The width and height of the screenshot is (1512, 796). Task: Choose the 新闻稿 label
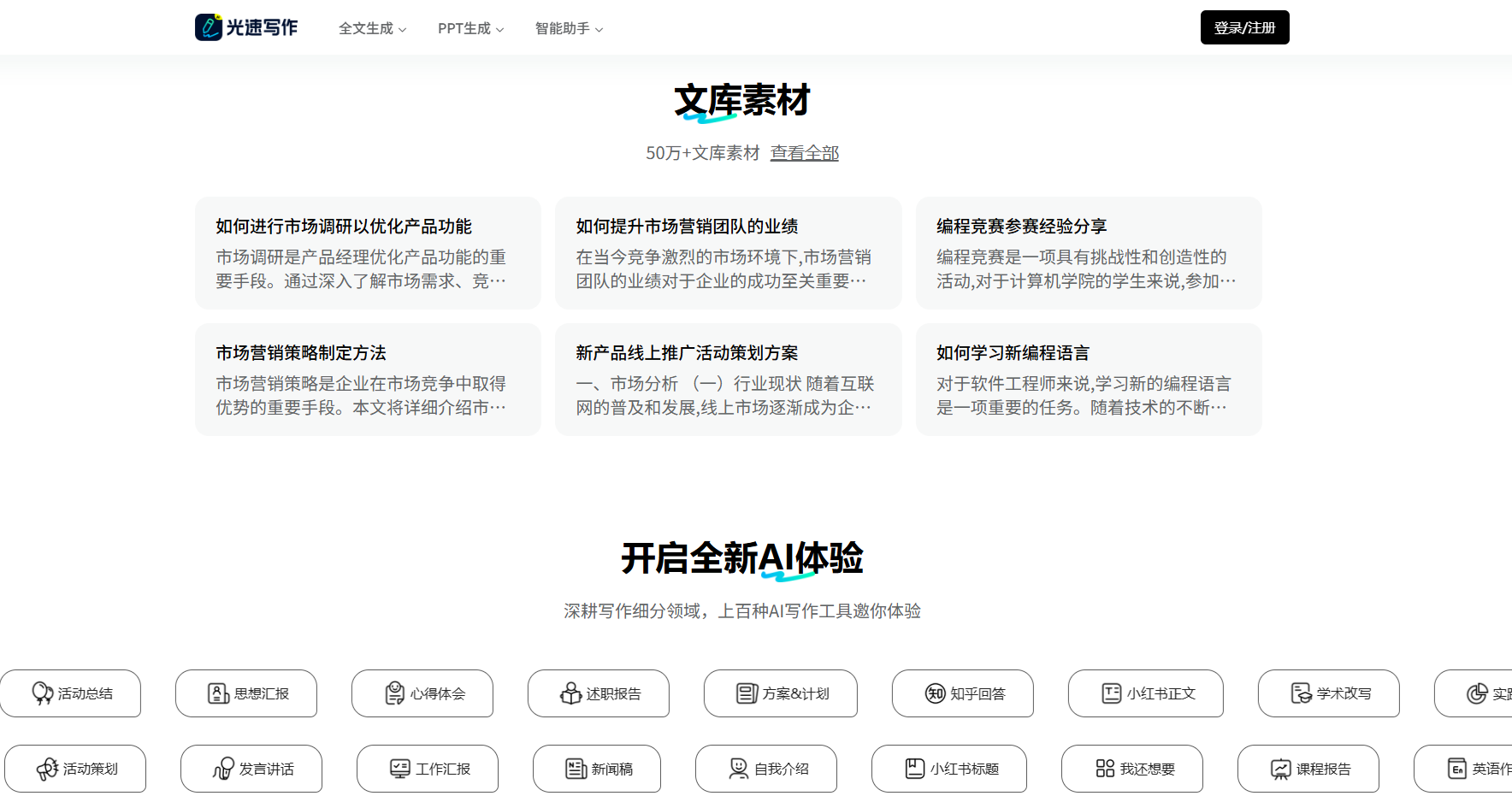(x=612, y=769)
